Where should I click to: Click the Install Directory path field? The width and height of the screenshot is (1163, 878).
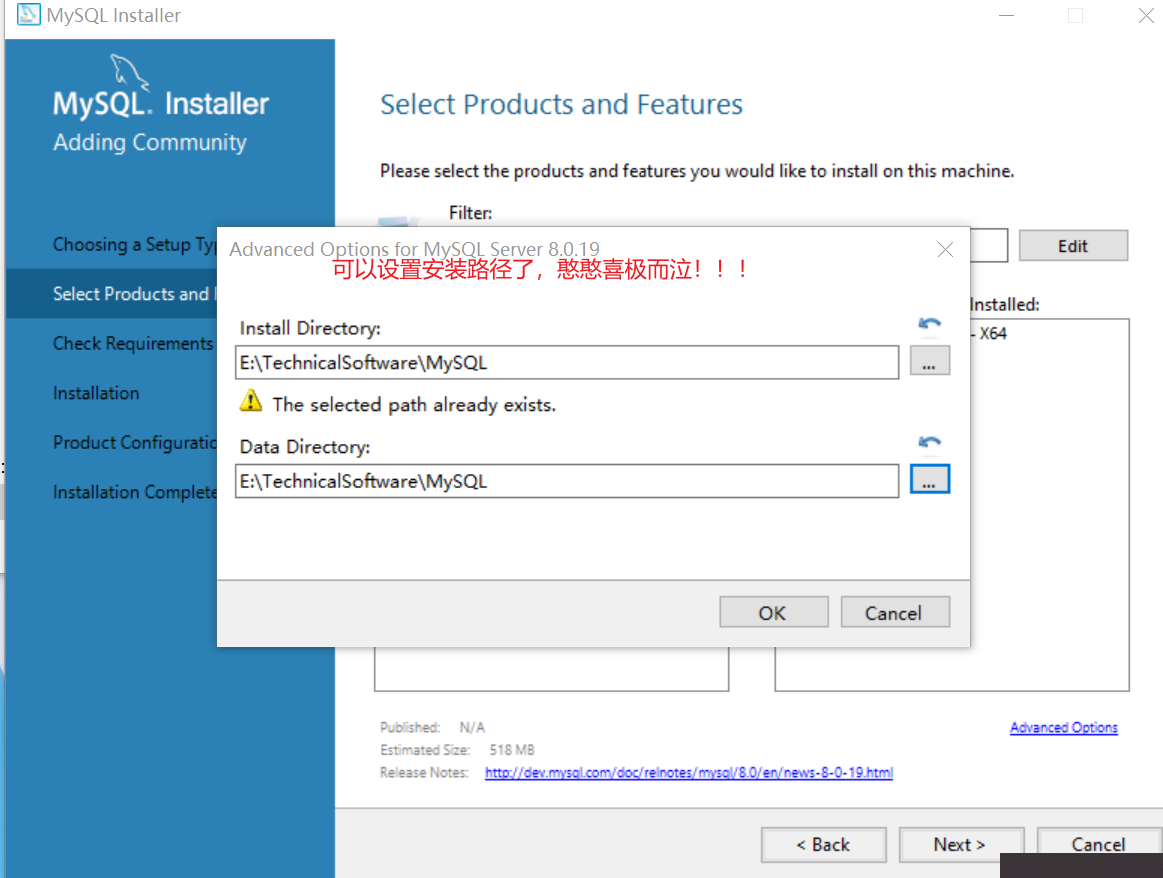pos(567,363)
